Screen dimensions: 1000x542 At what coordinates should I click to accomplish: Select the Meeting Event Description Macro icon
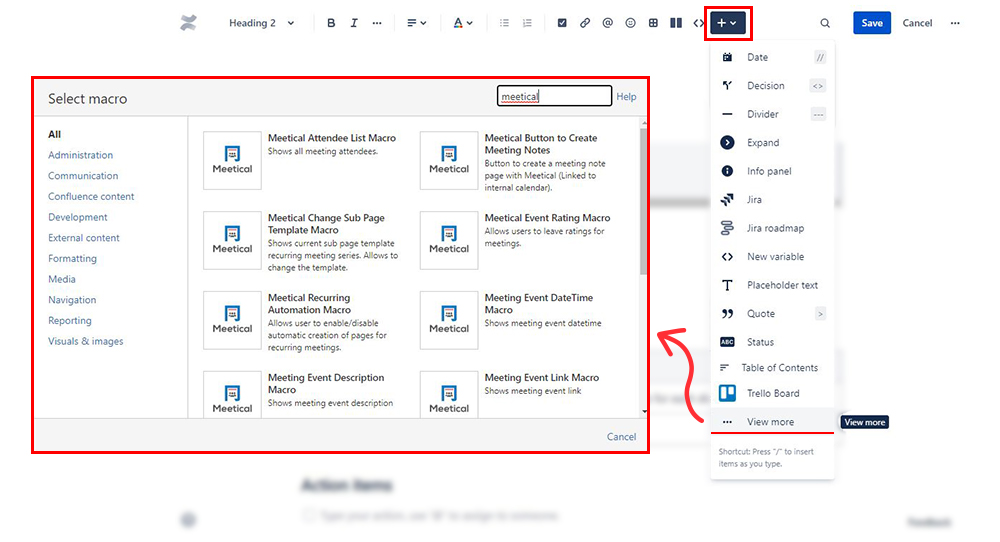(232, 394)
